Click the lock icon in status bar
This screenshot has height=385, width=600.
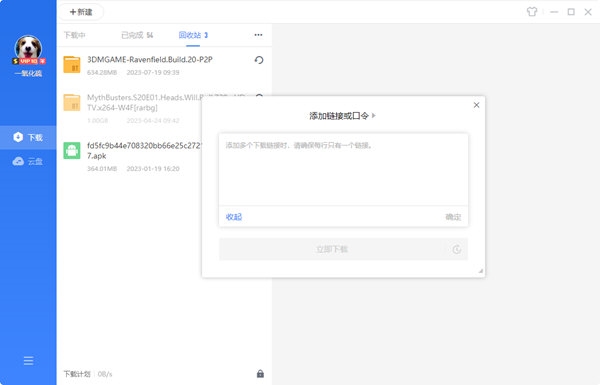pos(260,374)
